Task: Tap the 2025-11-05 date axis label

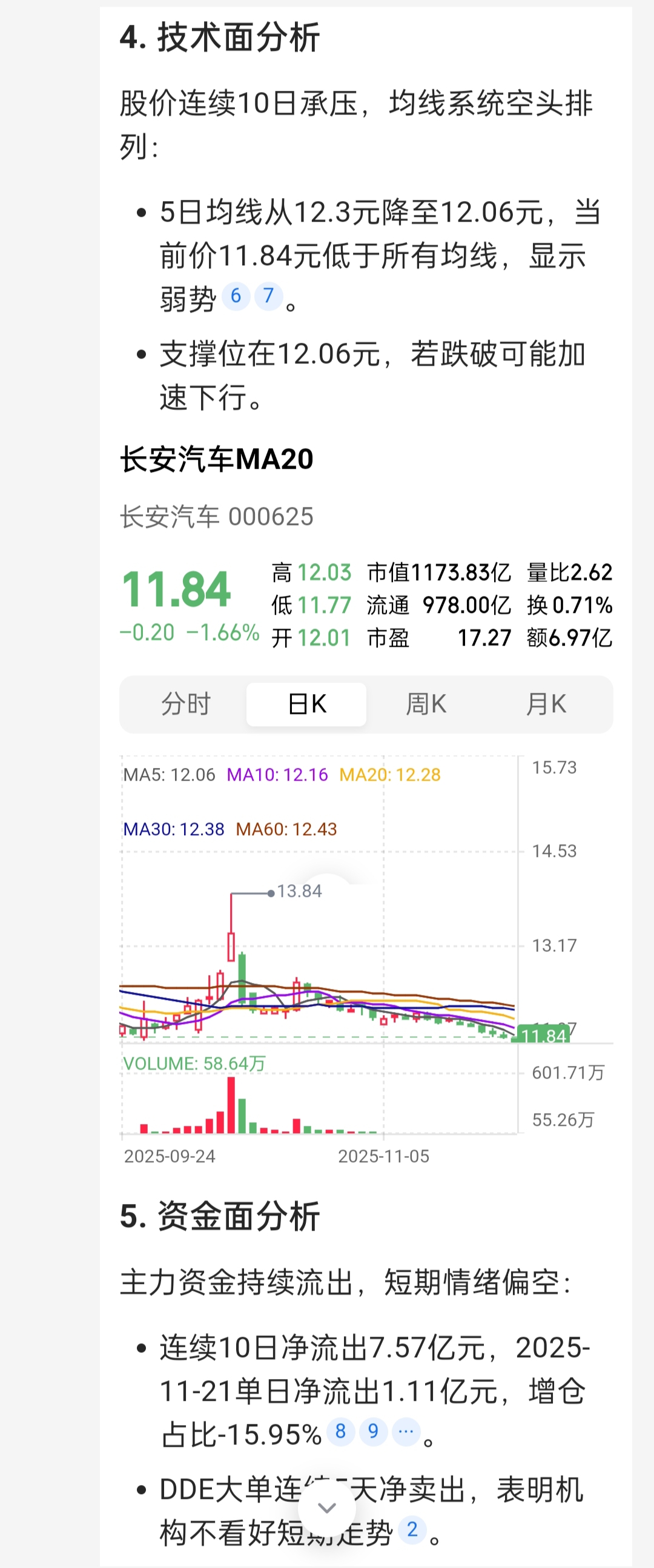Action: click(384, 1157)
